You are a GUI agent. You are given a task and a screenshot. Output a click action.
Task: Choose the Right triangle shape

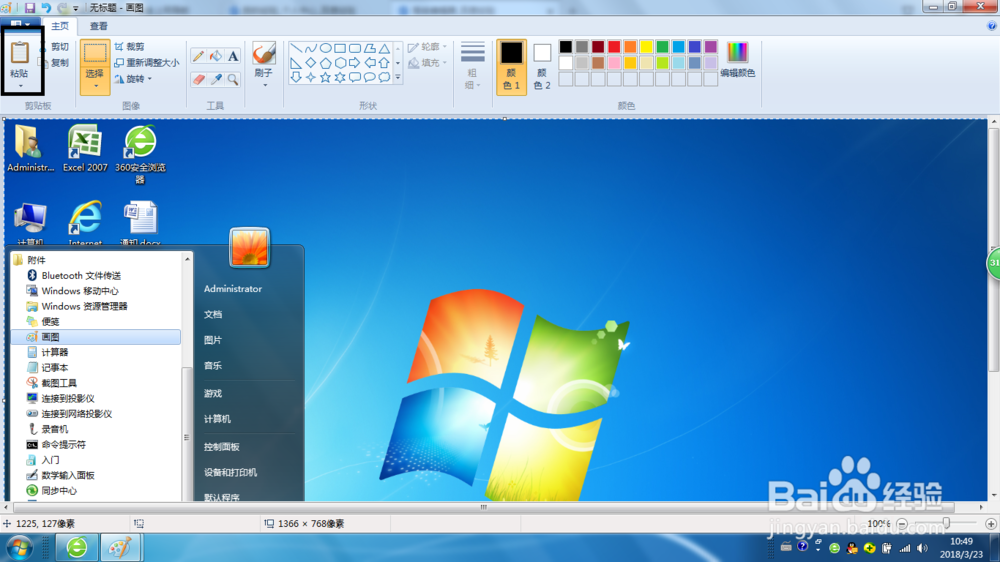coord(296,63)
